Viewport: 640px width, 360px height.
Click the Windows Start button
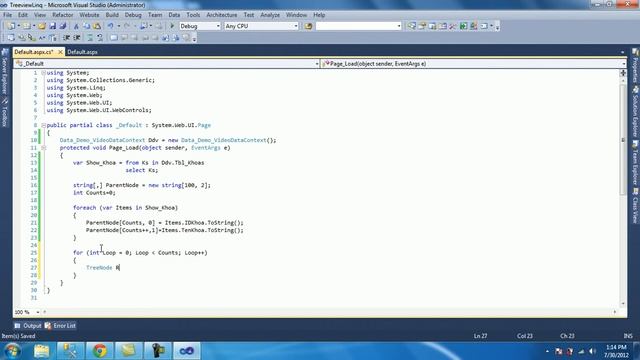click(x=12, y=351)
